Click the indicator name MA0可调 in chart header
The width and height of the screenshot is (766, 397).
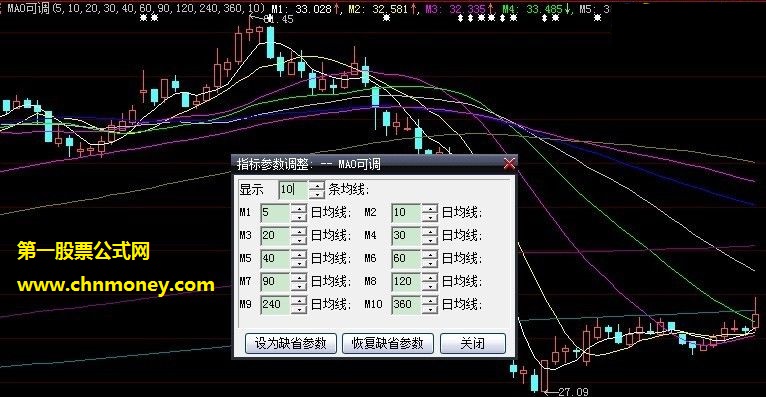click(29, 8)
